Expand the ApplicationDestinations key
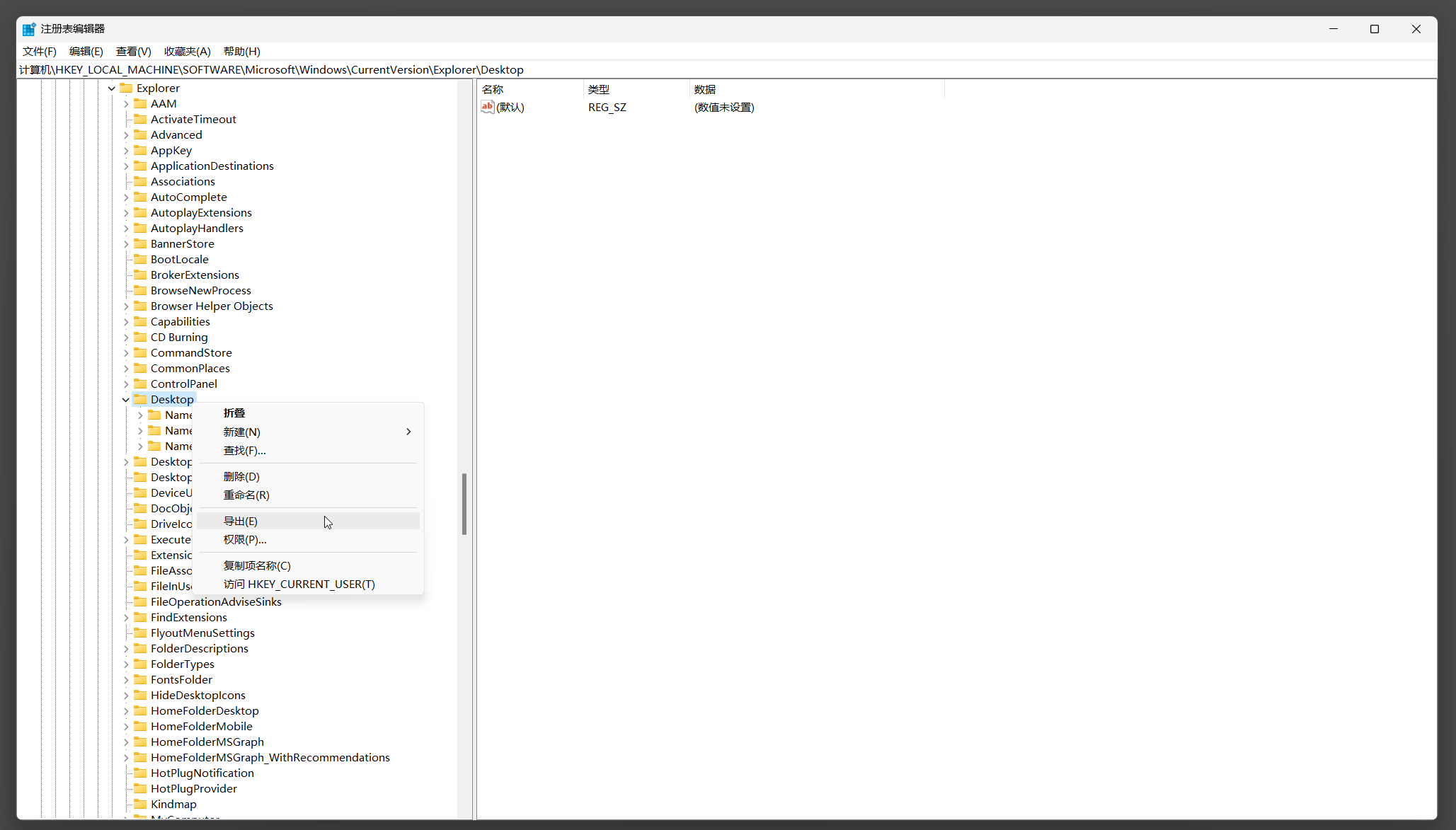The image size is (1456, 830). coord(126,166)
